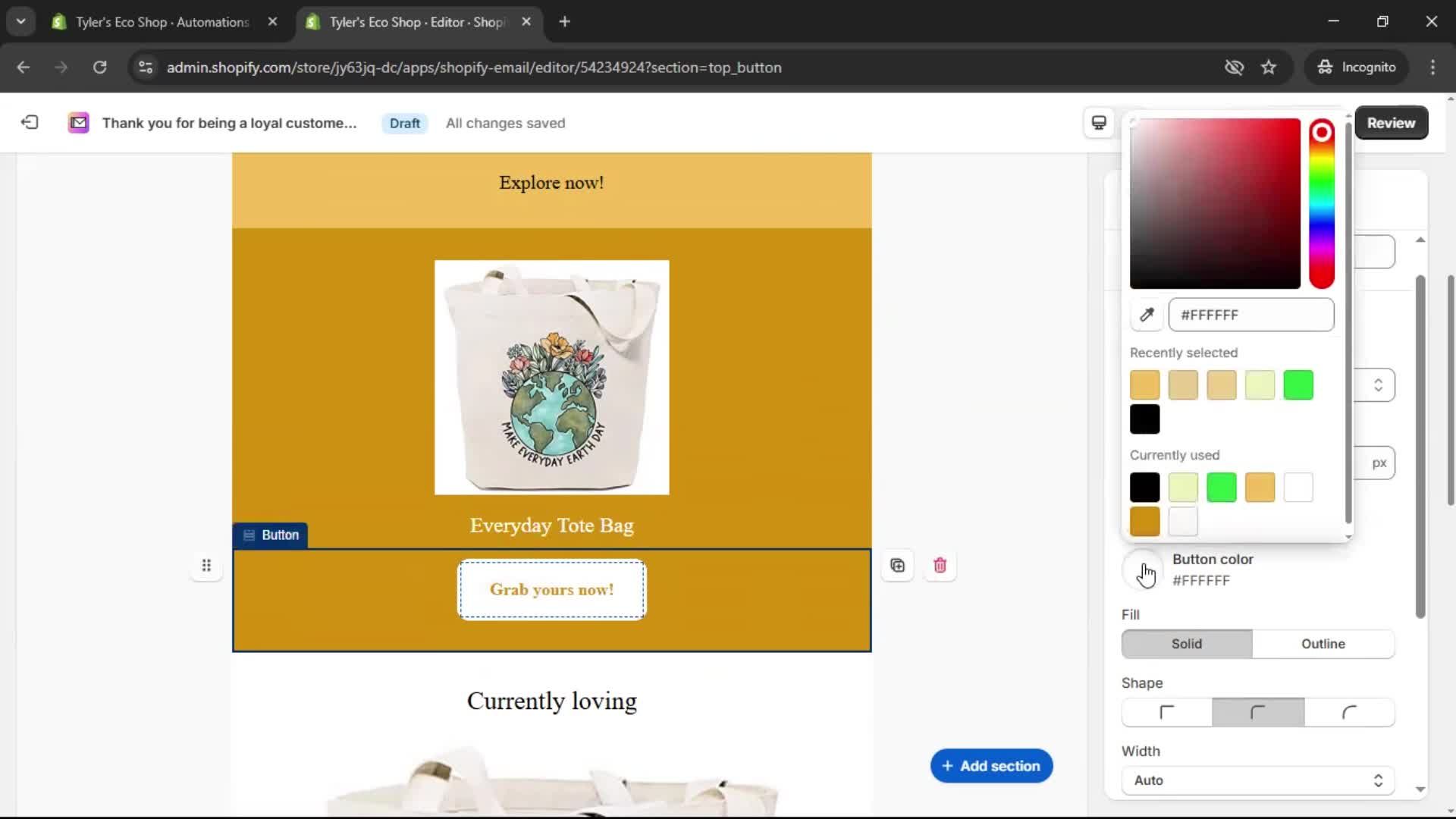
Task: Open Chrome's three-dot browser menu
Action: pos(1433,67)
